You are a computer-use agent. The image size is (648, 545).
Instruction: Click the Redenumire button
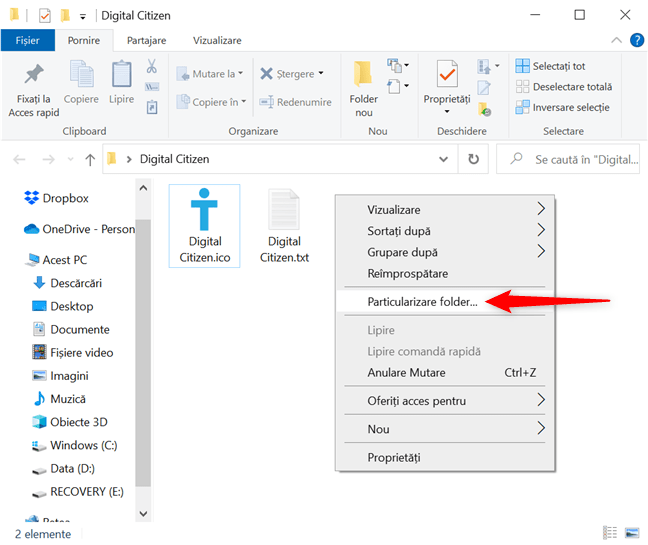tap(295, 102)
